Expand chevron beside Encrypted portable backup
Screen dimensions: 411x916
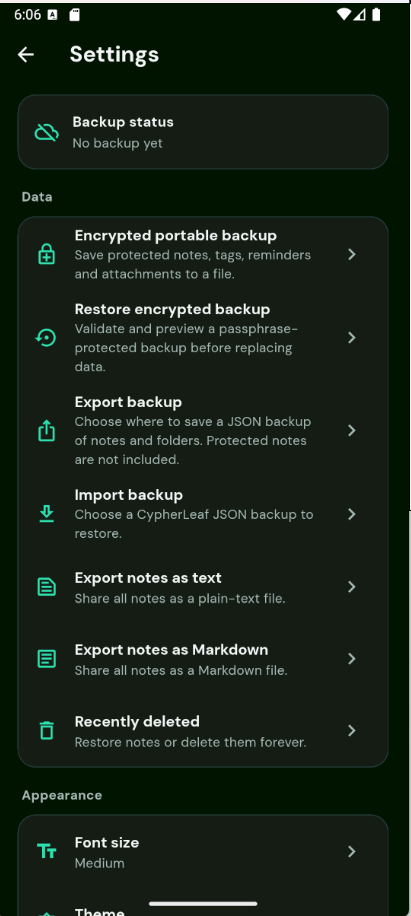[x=351, y=254]
